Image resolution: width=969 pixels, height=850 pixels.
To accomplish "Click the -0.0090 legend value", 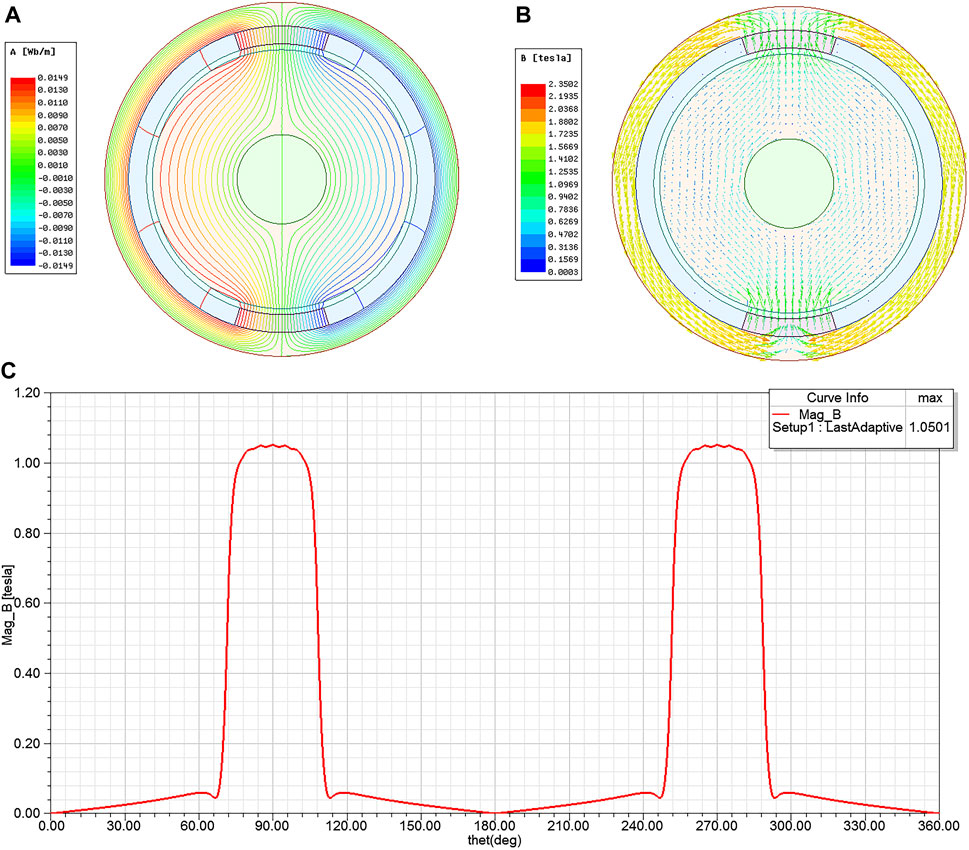I will coord(55,228).
